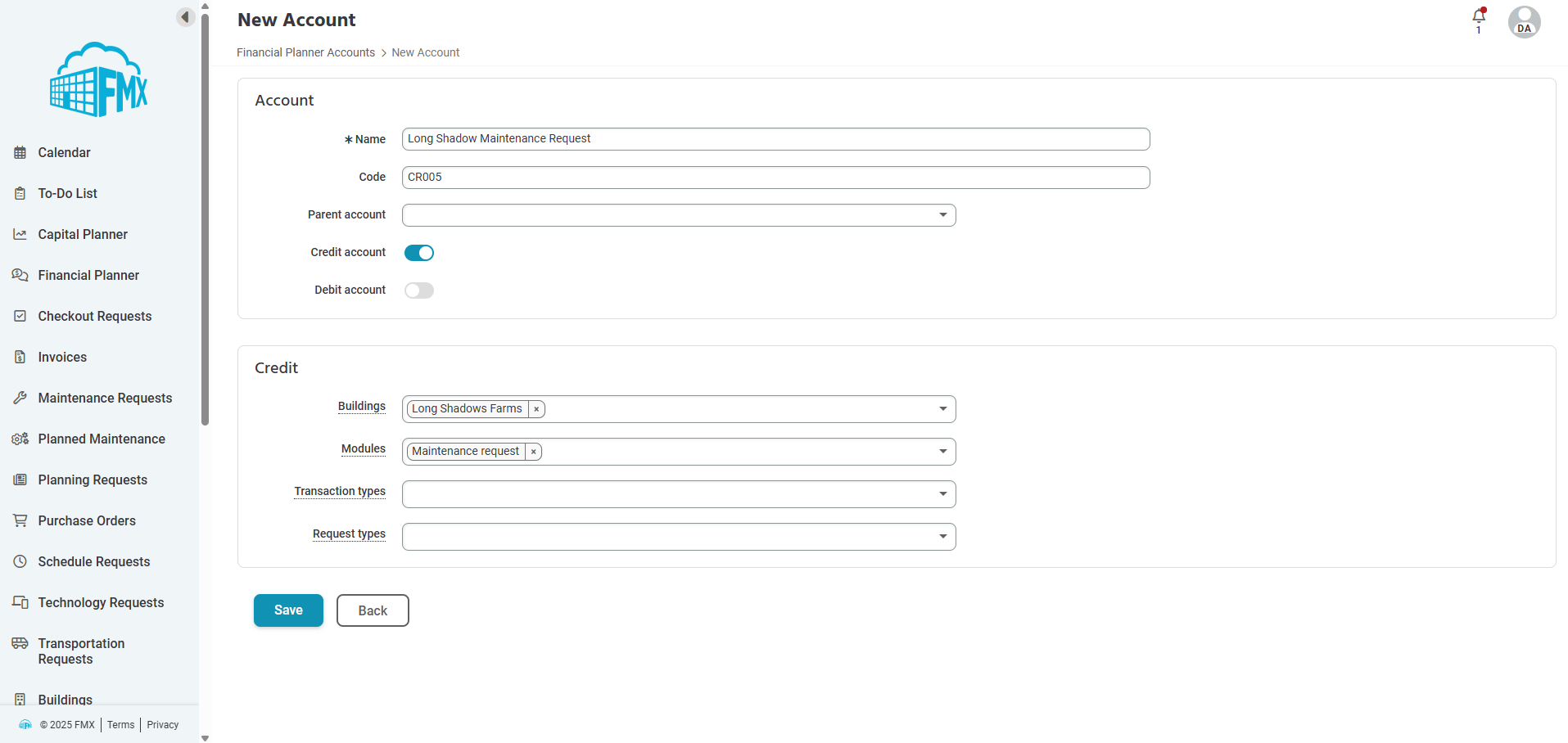This screenshot has height=743, width=1568.
Task: Enable the Debit account toggle
Action: [x=419, y=290]
